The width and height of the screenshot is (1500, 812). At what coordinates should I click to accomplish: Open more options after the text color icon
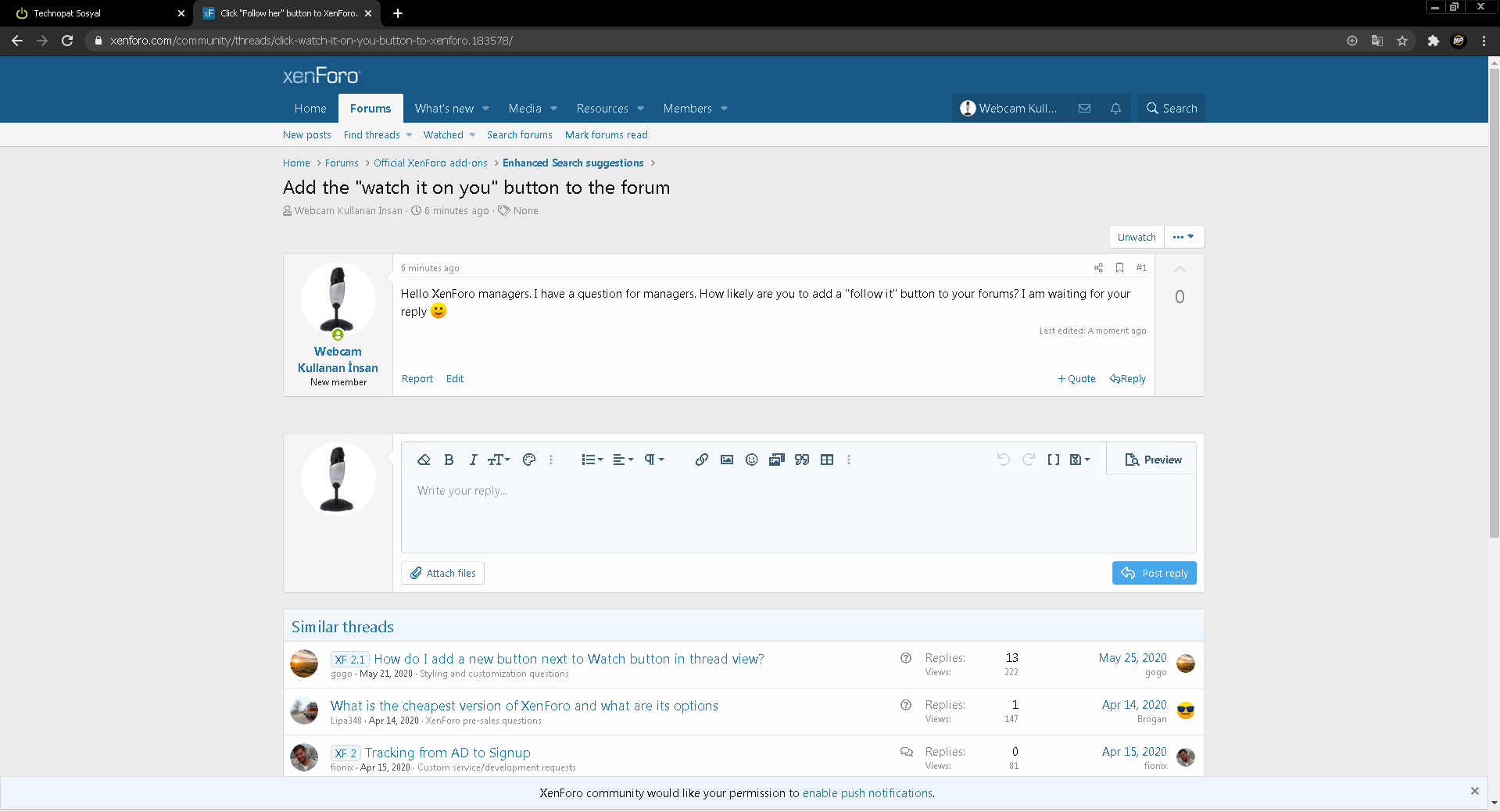click(551, 460)
